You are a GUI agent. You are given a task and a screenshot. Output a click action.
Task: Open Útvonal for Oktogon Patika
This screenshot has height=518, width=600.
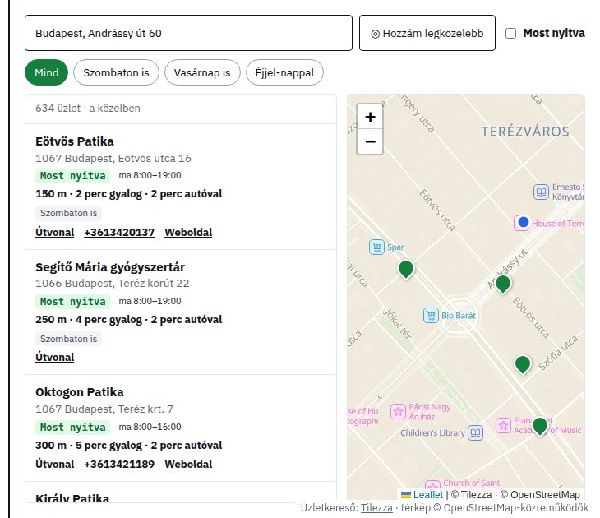(55, 464)
